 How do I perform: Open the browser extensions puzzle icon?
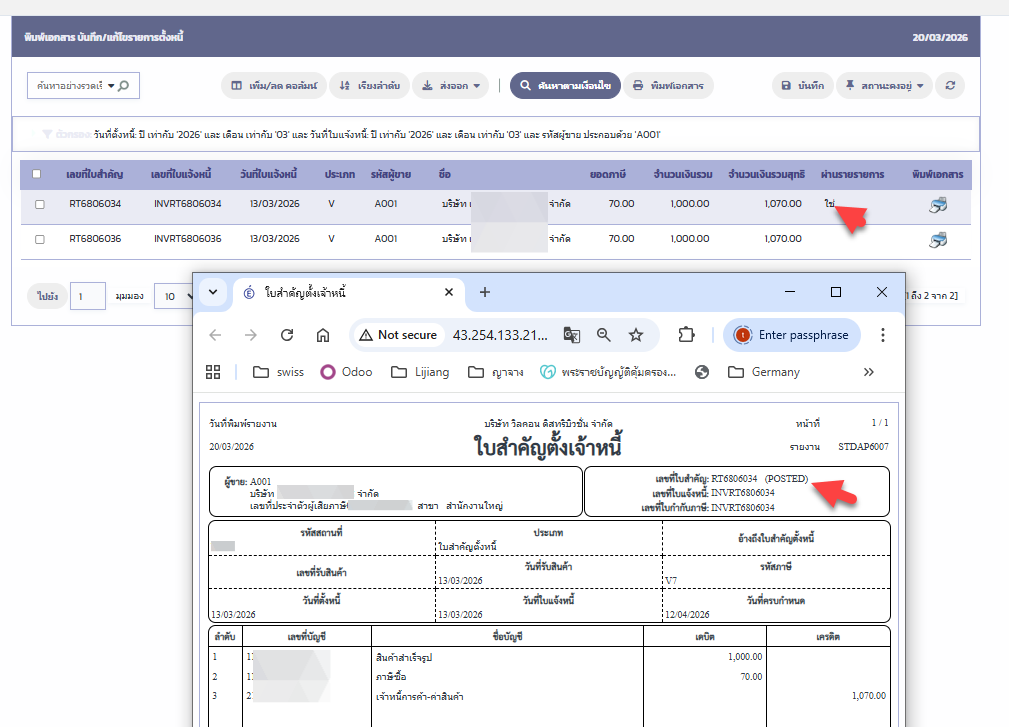(x=686, y=335)
